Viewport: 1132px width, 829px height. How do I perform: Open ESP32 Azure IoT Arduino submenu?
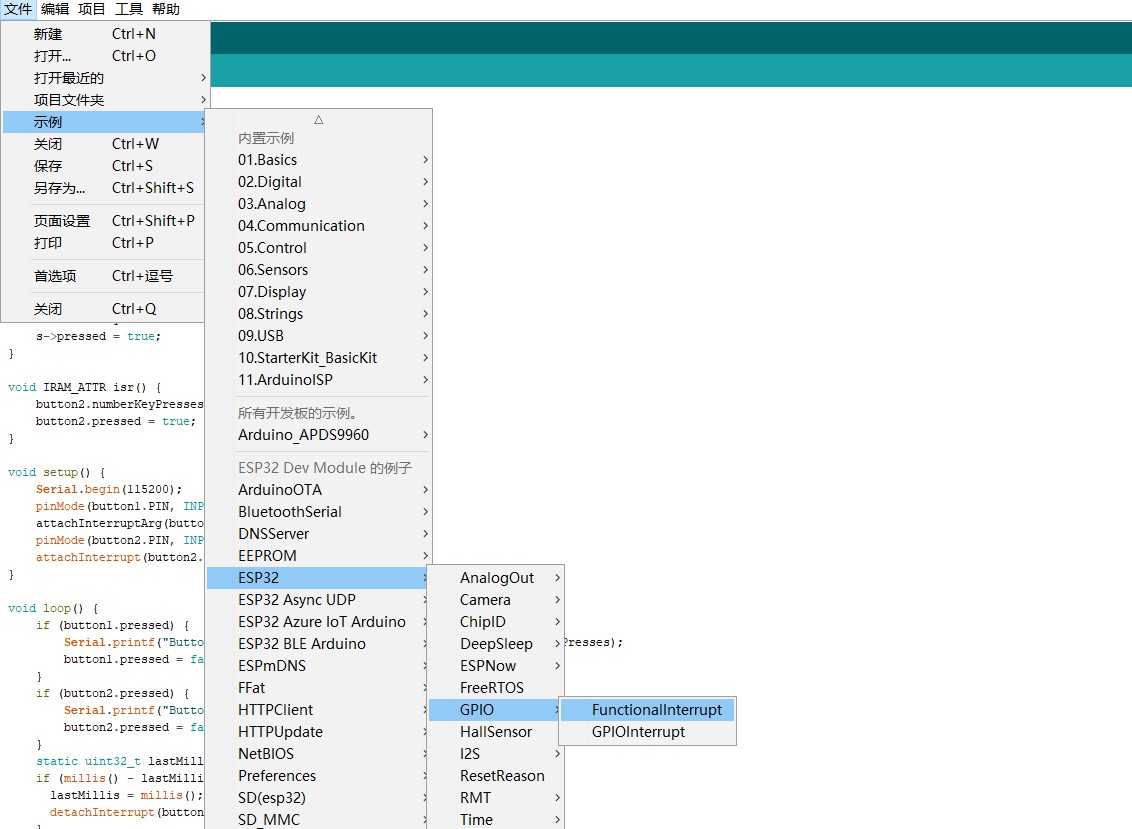pyautogui.click(x=318, y=622)
